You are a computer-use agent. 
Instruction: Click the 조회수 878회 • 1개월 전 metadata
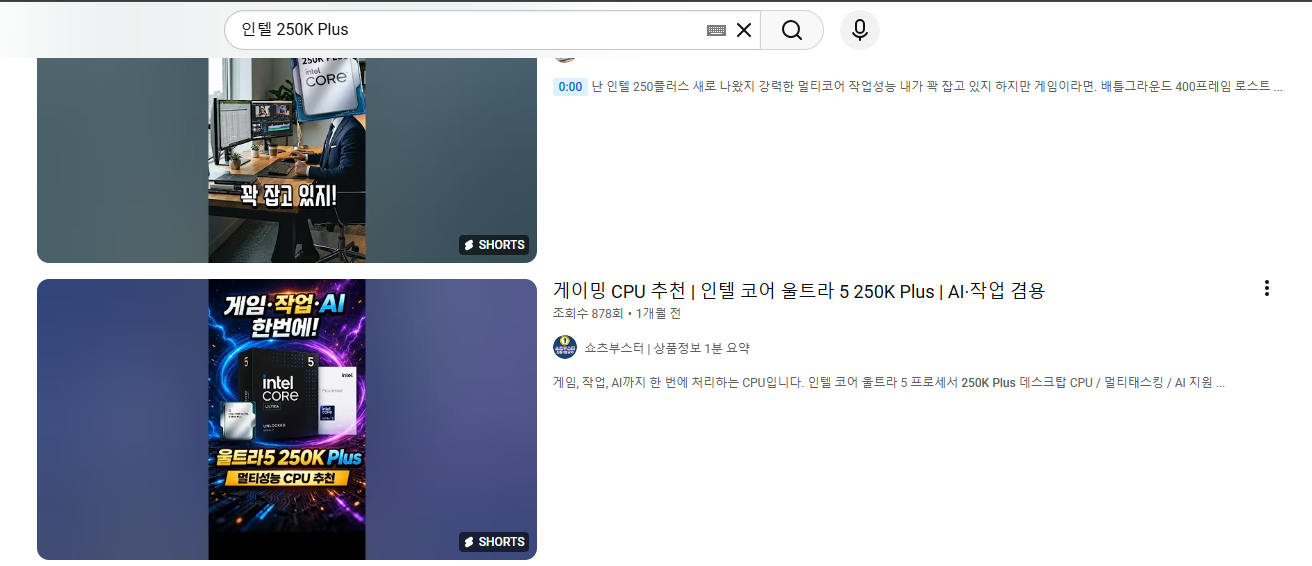(617, 313)
